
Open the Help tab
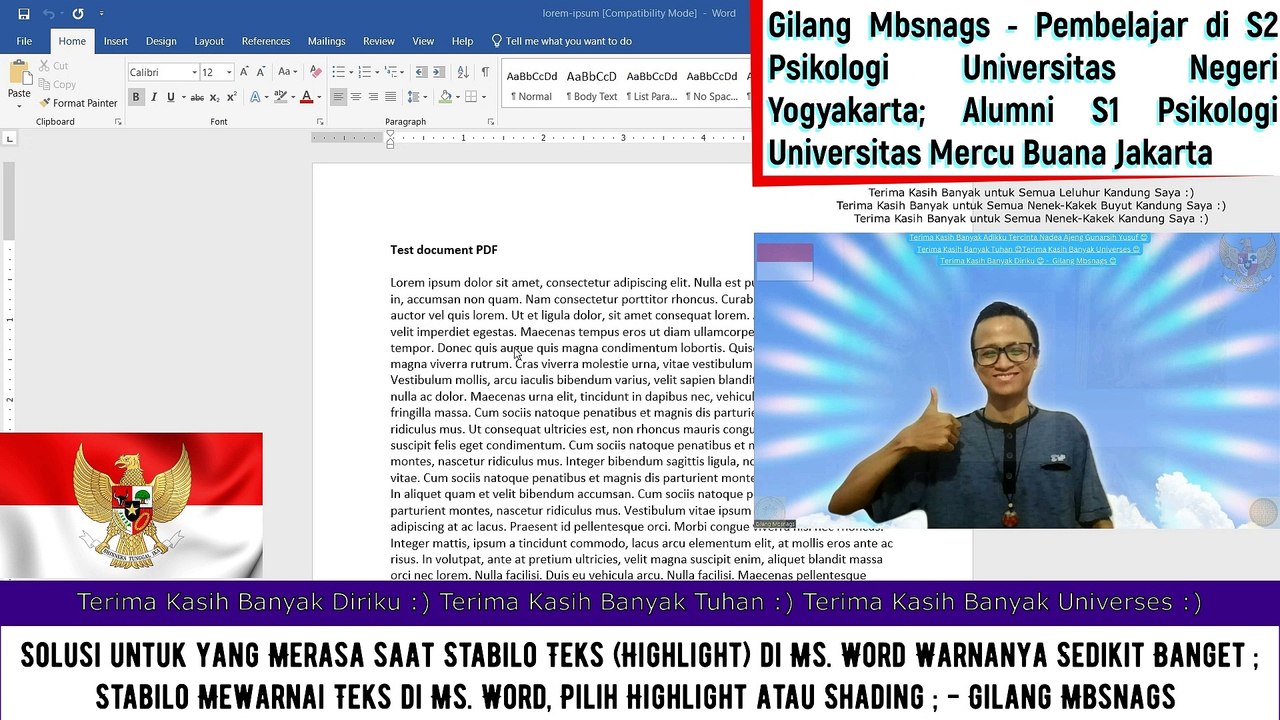462,41
